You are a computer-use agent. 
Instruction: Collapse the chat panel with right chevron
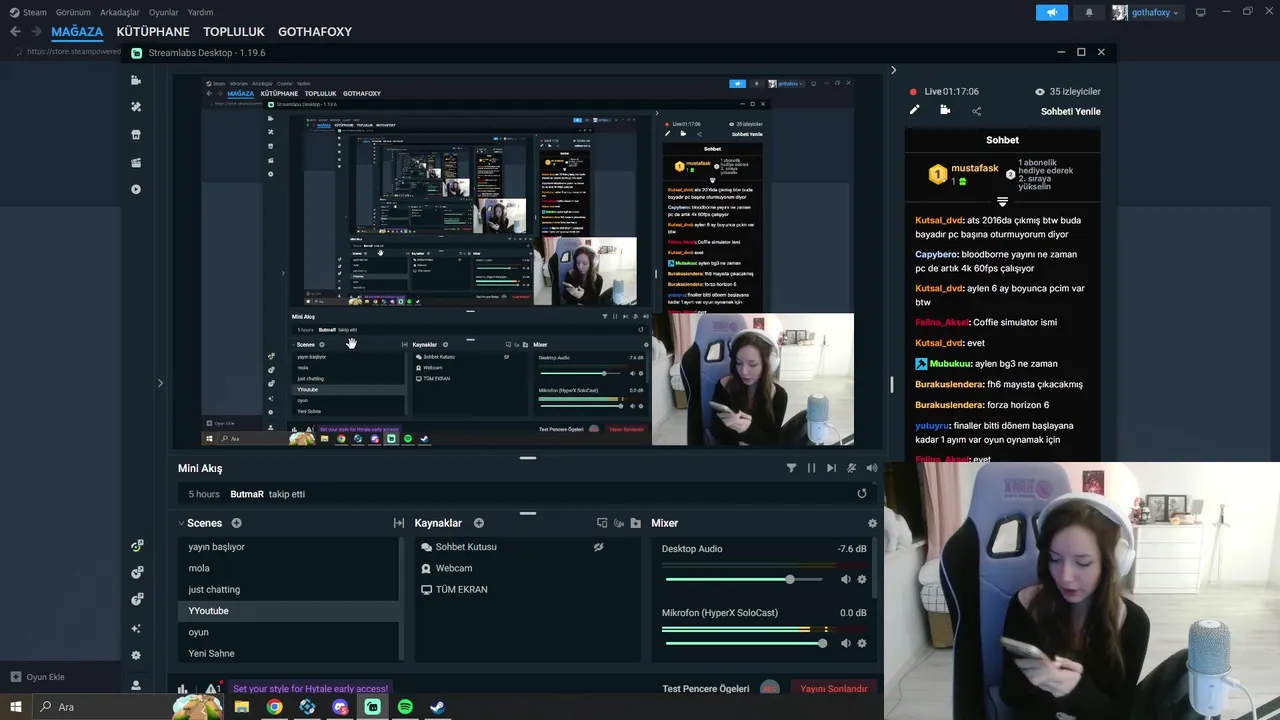click(x=893, y=70)
